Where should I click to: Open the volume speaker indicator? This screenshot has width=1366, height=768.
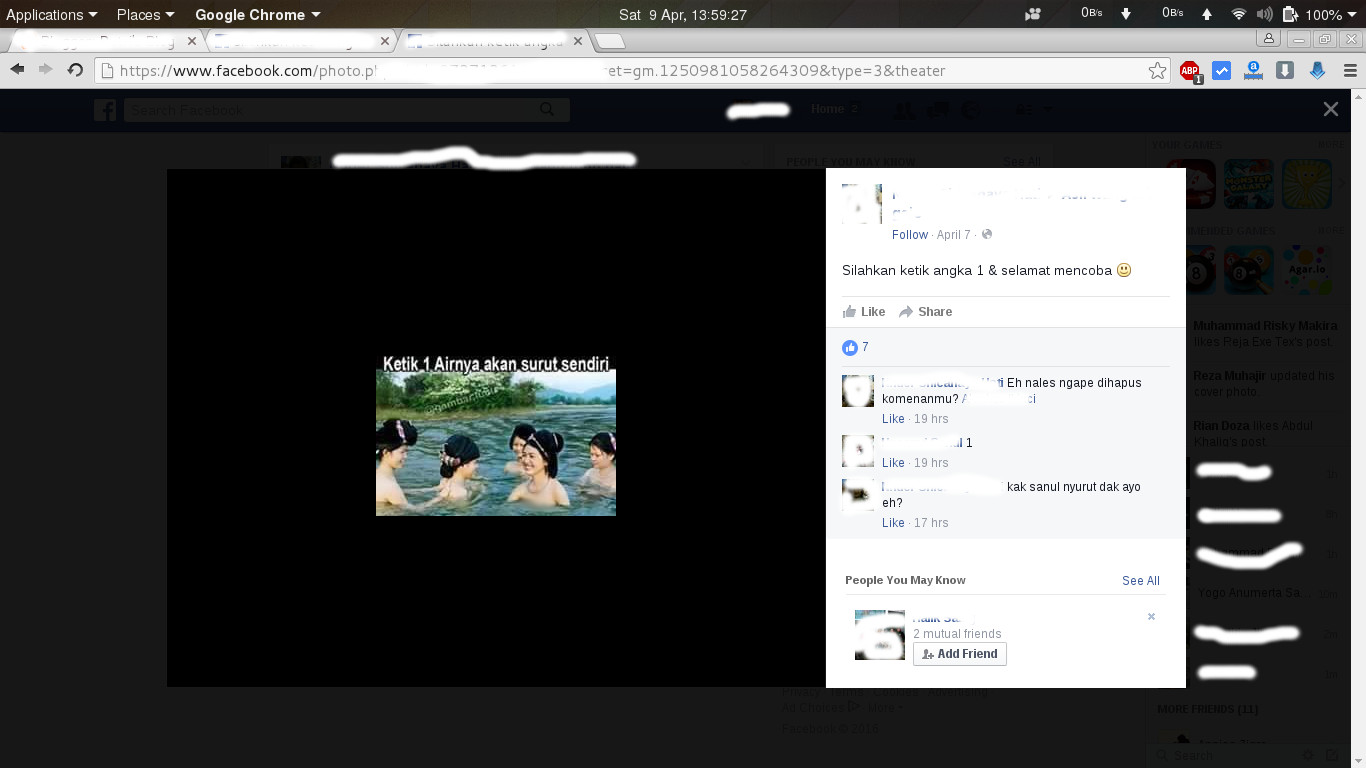[x=1264, y=14]
